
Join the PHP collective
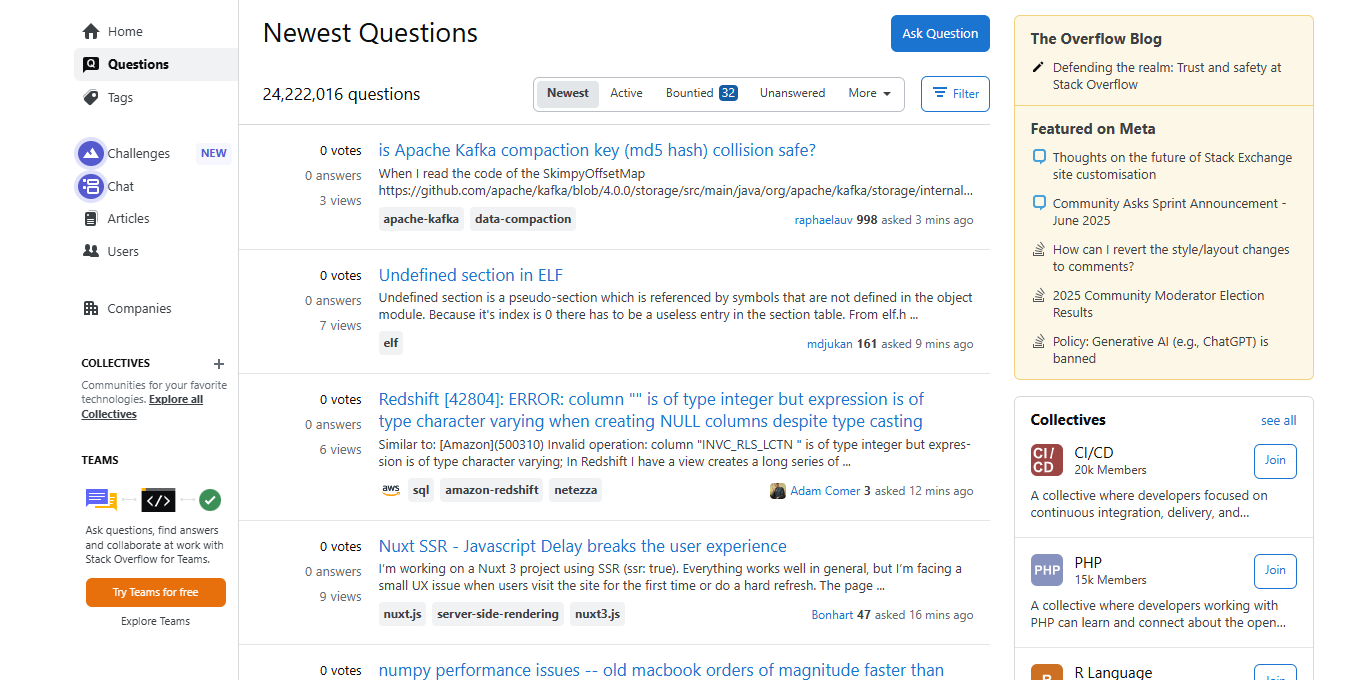(1275, 571)
